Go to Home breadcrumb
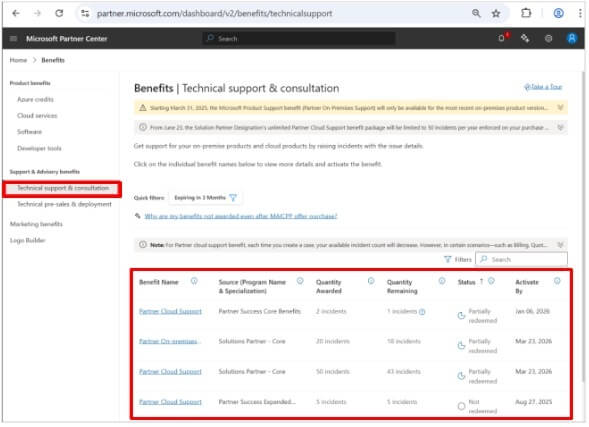The image size is (589, 427). (x=18, y=60)
